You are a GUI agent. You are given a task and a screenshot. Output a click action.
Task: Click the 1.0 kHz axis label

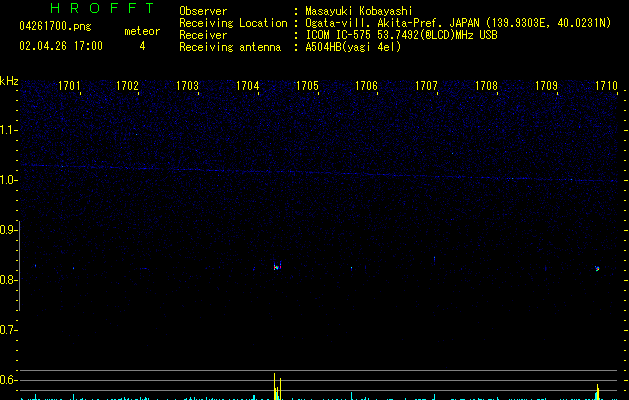click(8, 180)
